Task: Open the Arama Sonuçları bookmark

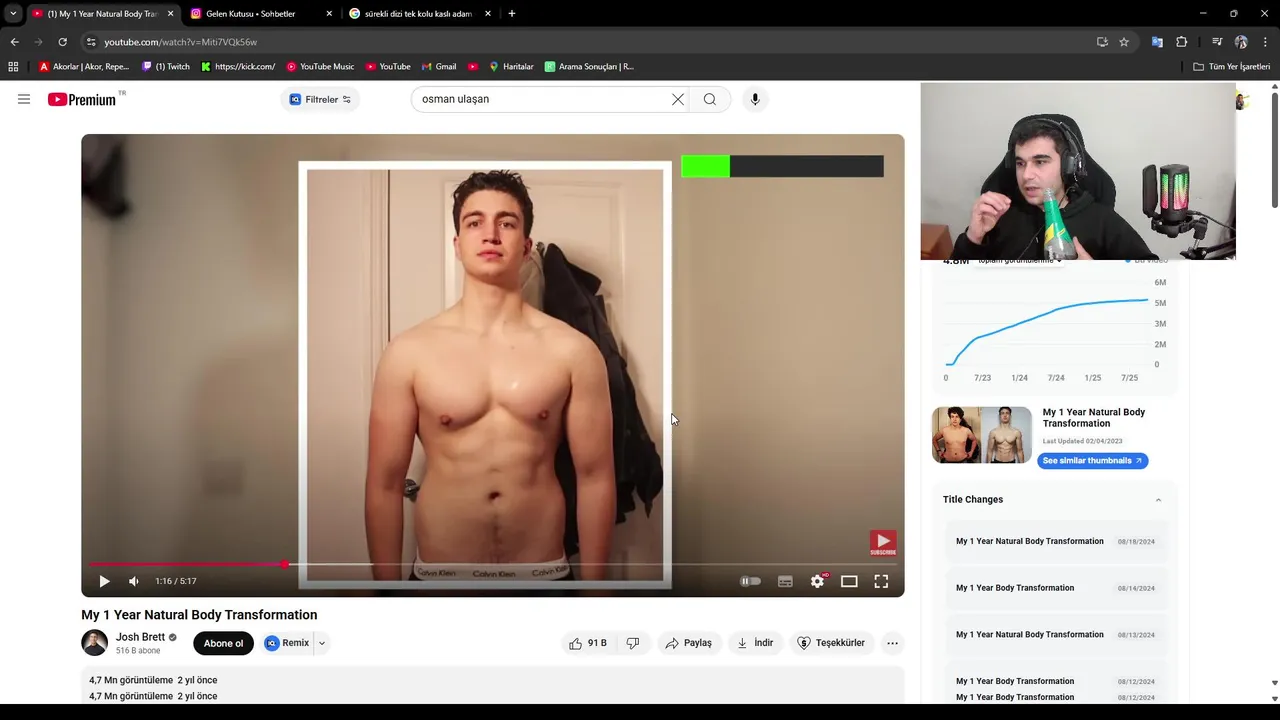Action: [x=589, y=67]
